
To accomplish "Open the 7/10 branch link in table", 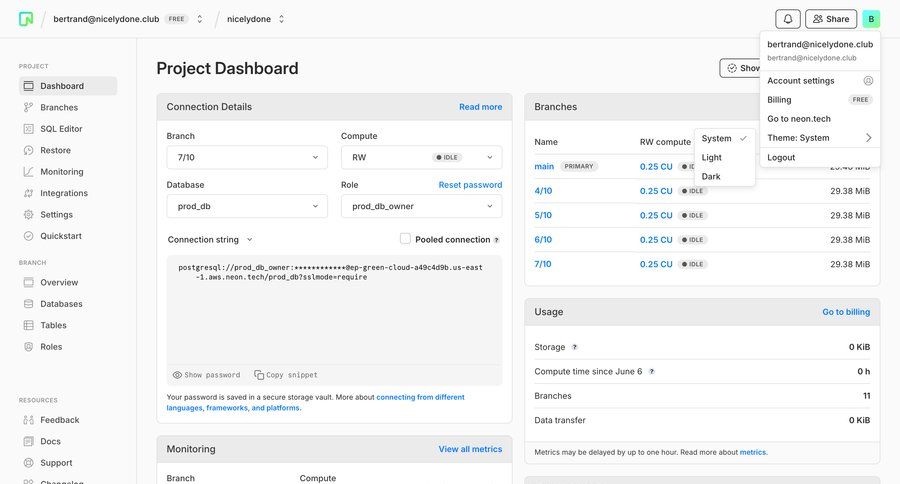I will (543, 264).
